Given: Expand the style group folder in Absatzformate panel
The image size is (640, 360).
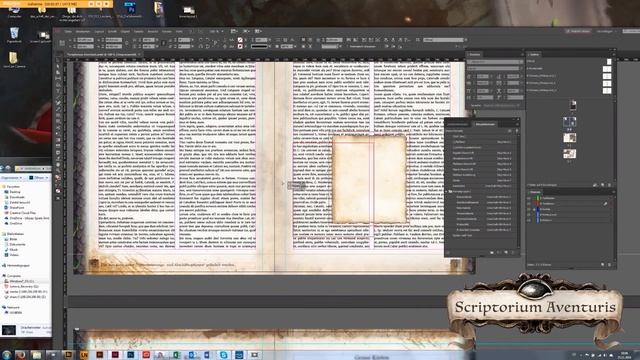Looking at the screenshot, I should tap(447, 191).
